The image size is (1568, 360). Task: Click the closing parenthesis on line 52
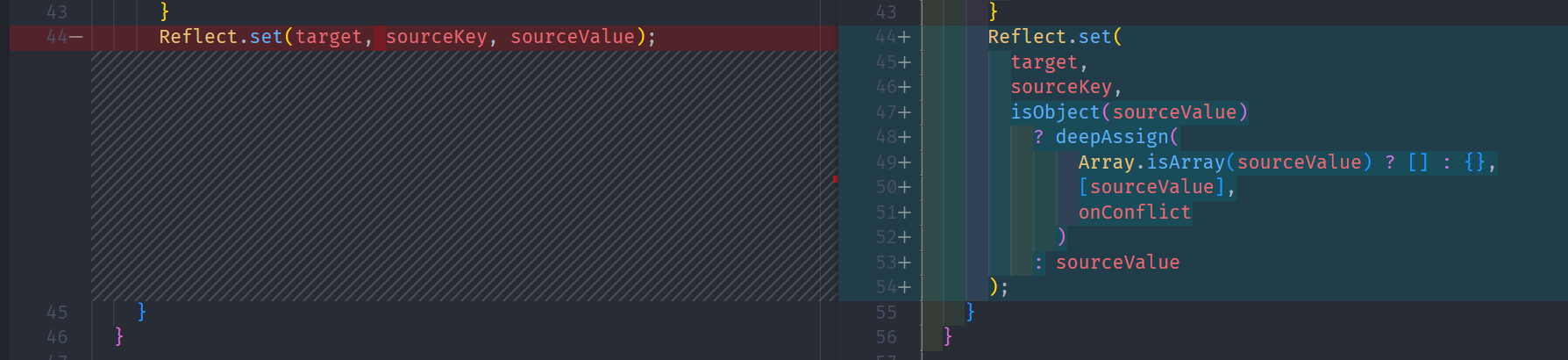[1061, 237]
